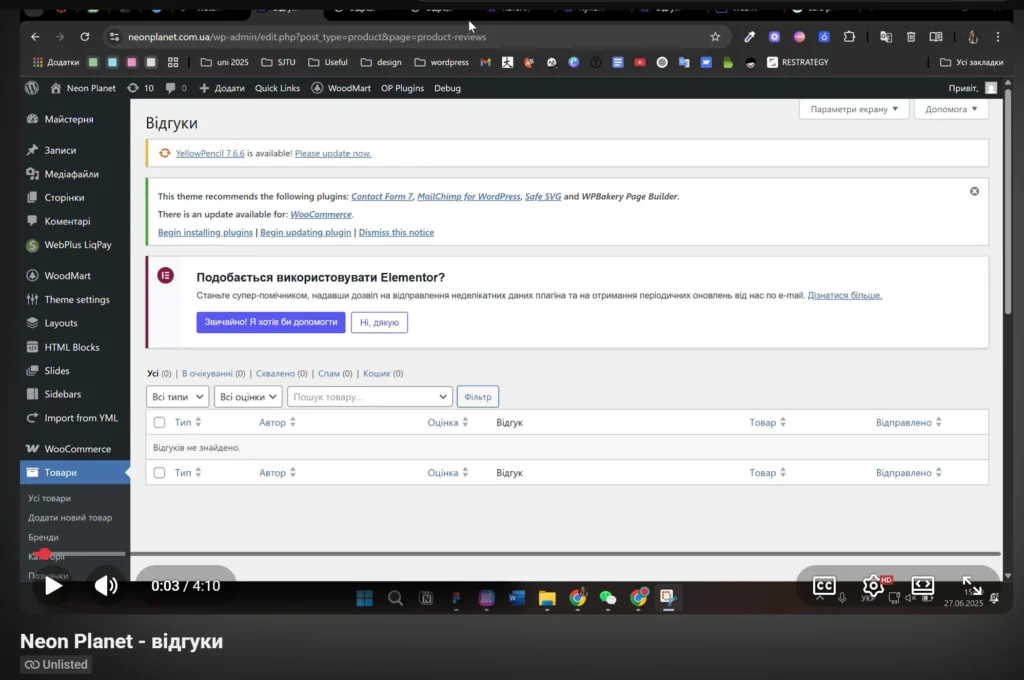Image resolution: width=1024 pixels, height=680 pixels.
Task: Bookmark page with the star icon
Action: coord(715,37)
